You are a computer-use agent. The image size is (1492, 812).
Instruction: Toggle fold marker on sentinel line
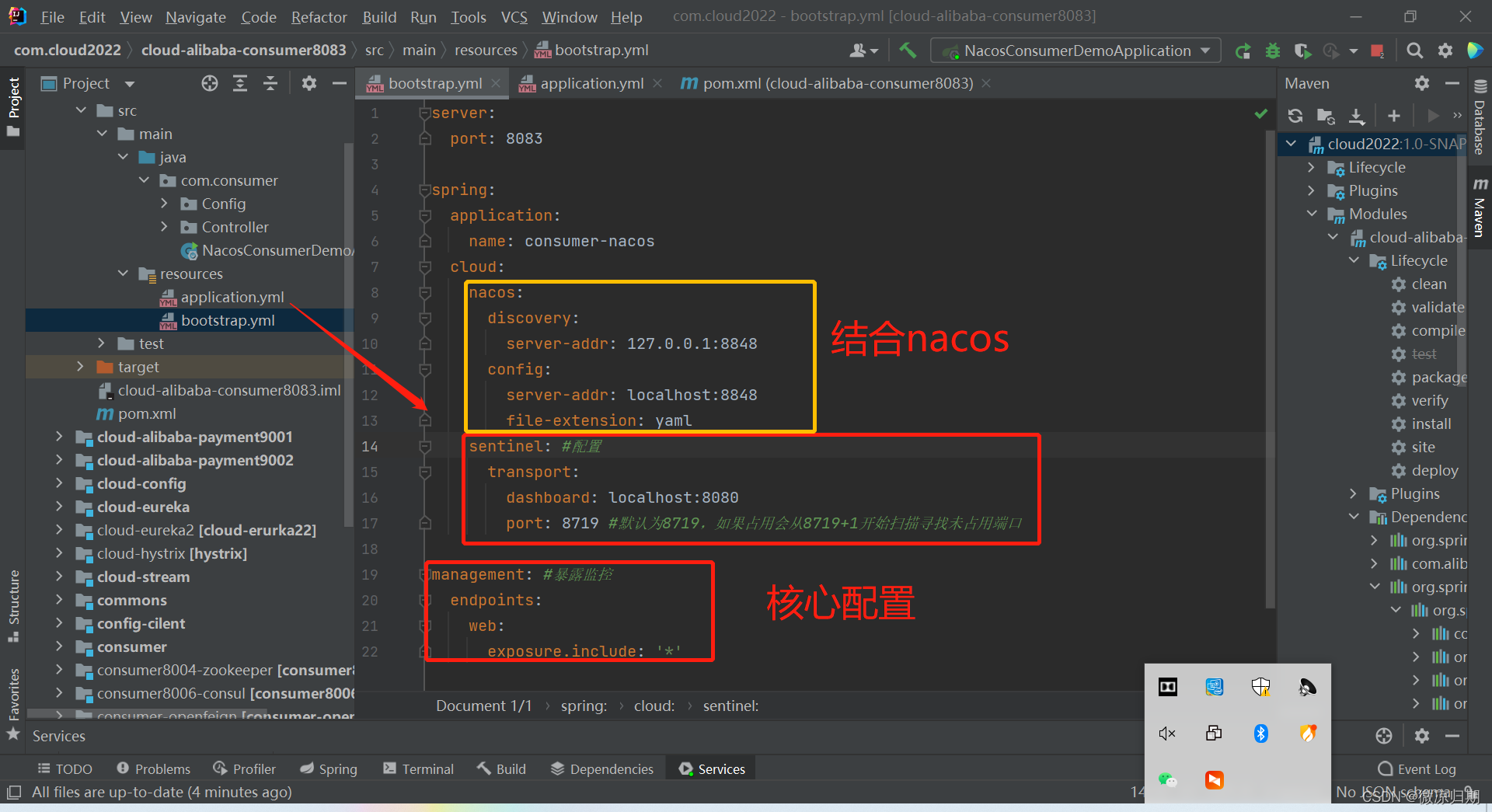tap(425, 447)
